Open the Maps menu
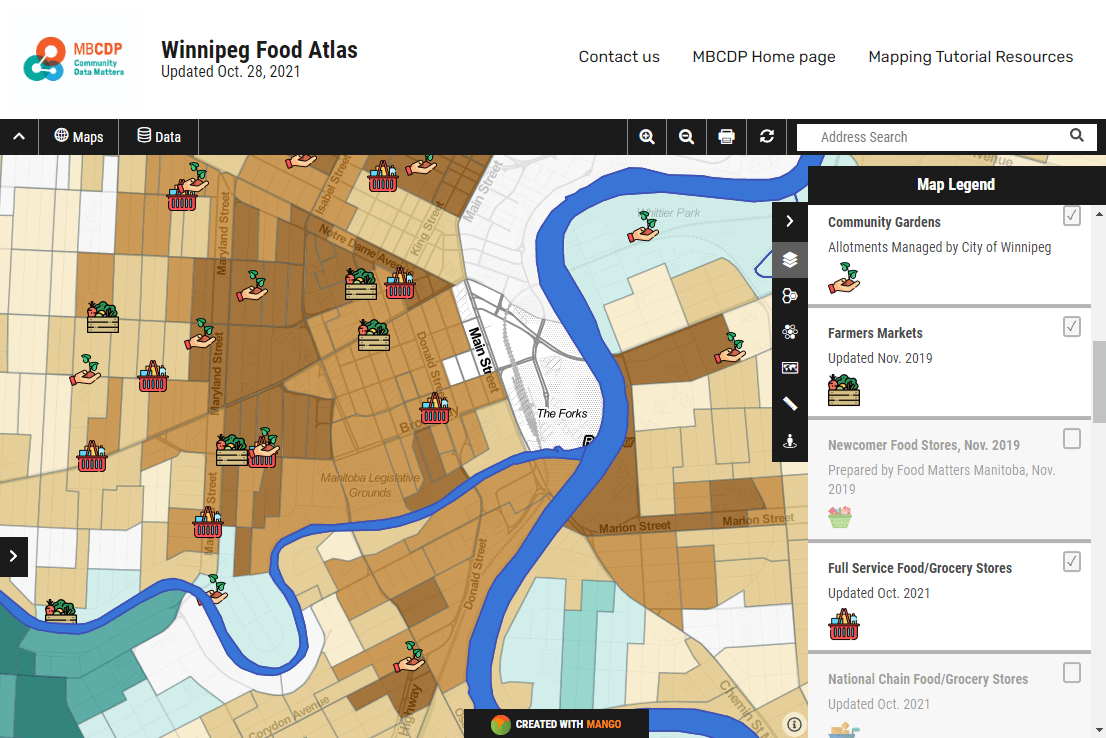 pos(79,137)
